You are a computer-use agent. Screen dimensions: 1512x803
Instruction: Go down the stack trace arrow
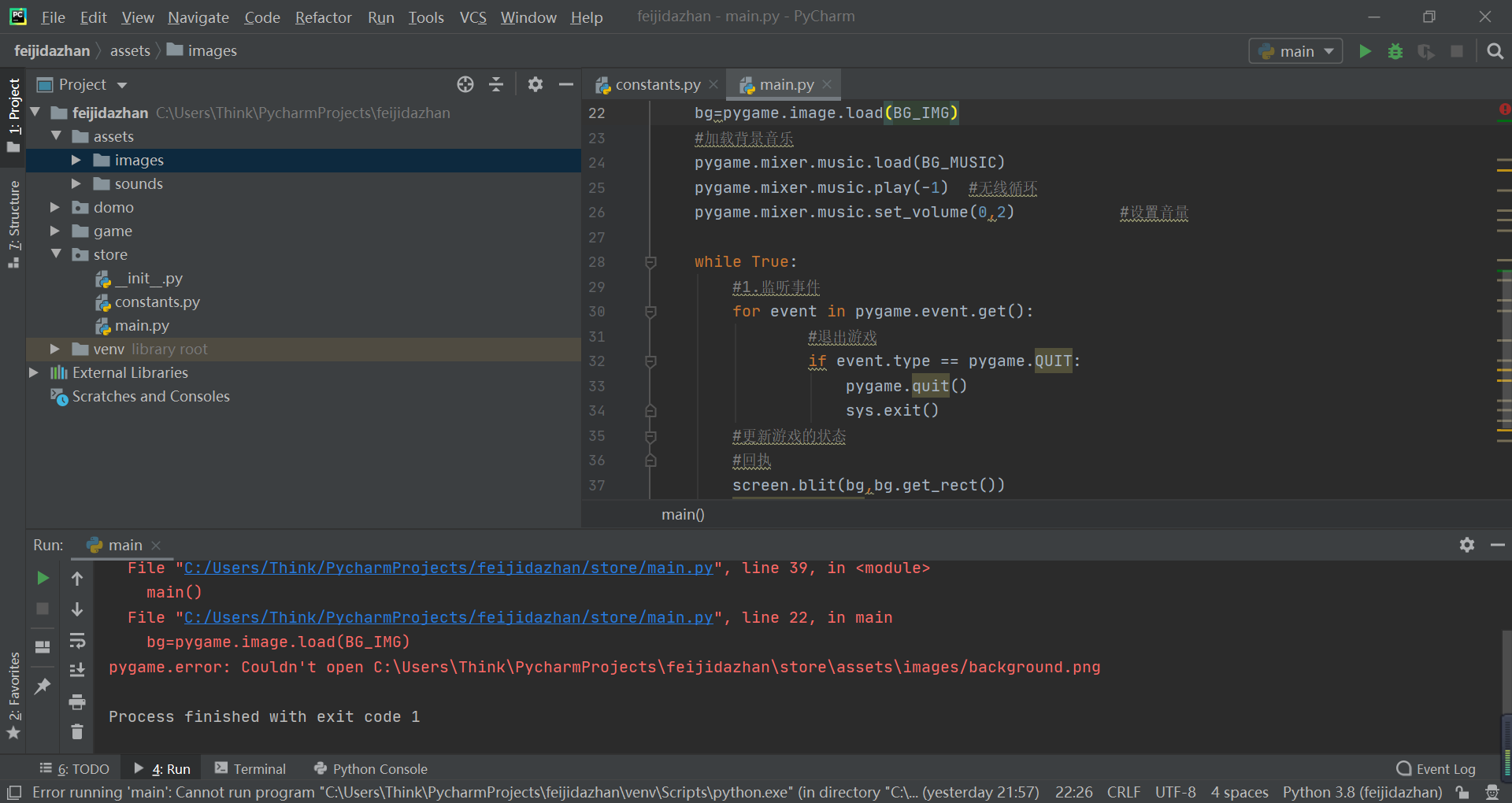(77, 609)
